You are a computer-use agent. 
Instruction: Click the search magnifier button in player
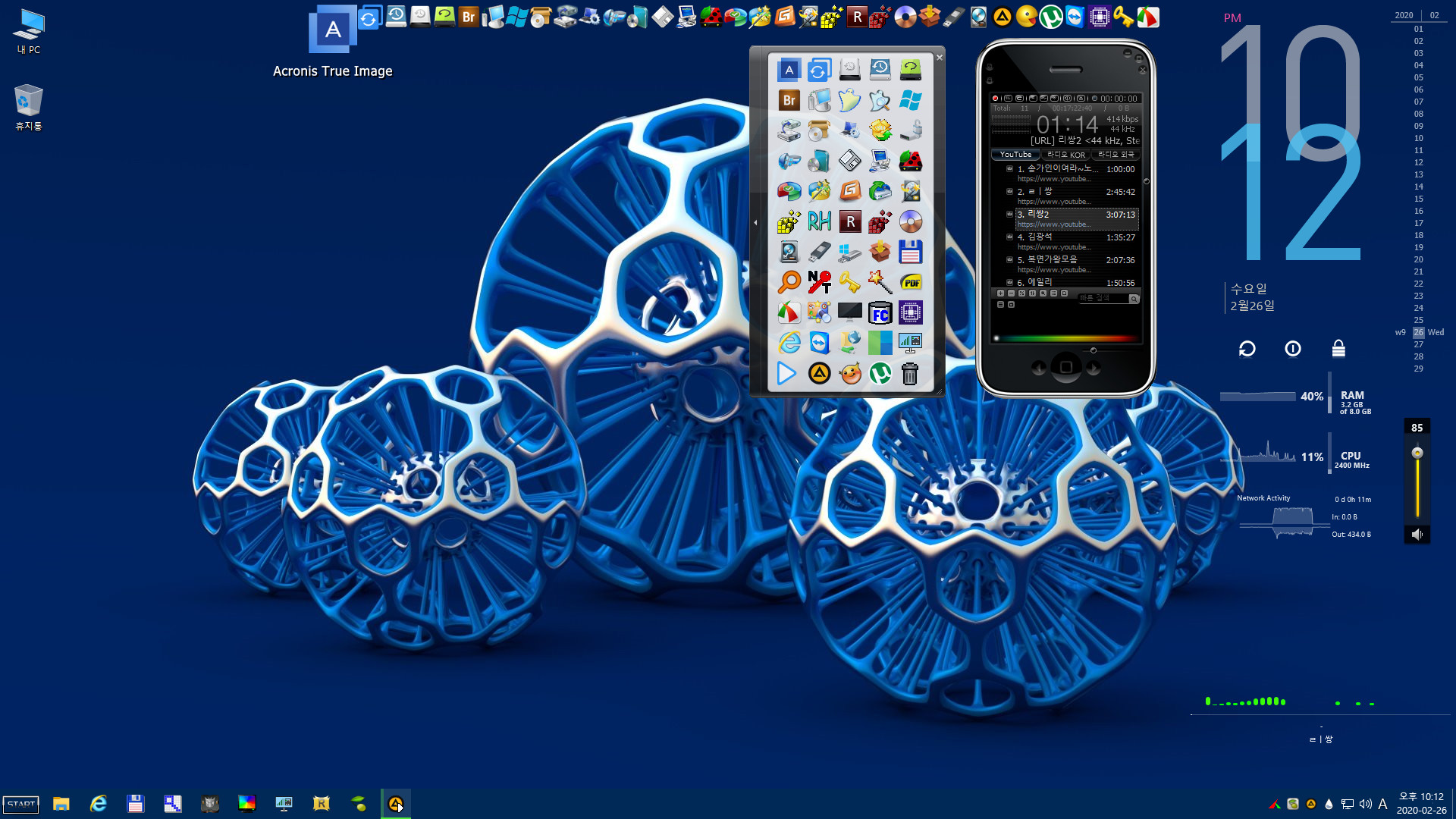coord(1134,299)
